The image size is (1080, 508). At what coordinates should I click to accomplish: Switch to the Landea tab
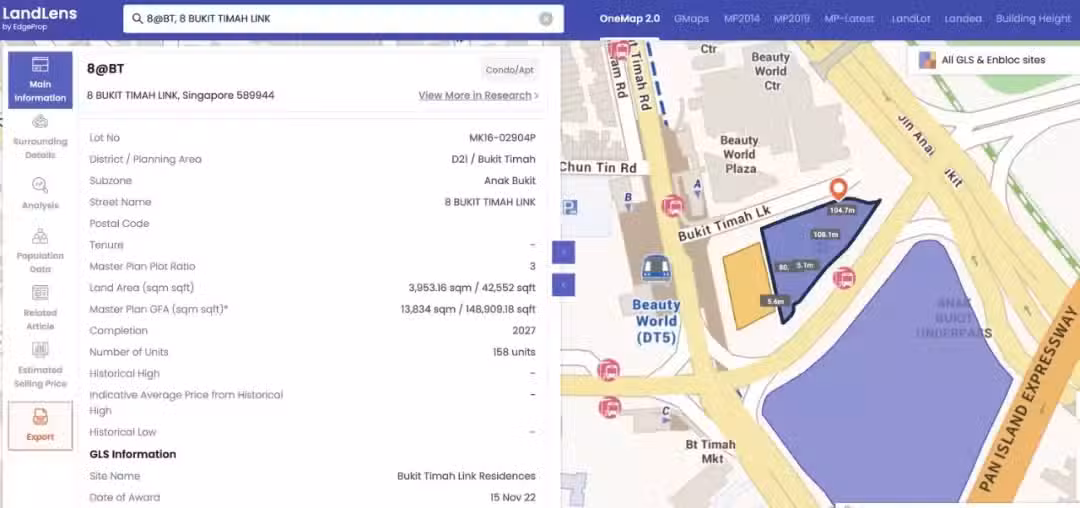click(x=963, y=19)
